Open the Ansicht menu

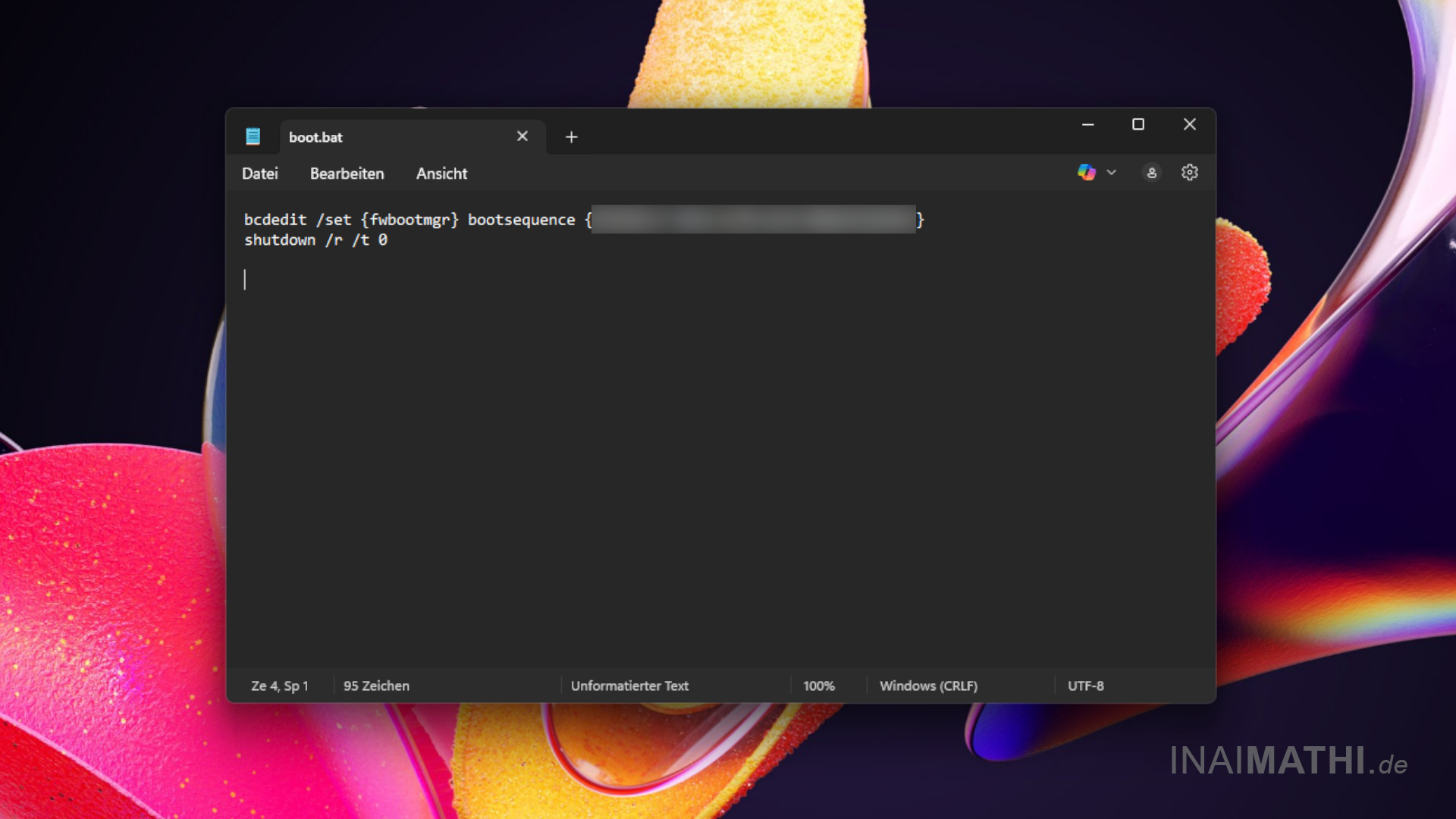coord(441,174)
